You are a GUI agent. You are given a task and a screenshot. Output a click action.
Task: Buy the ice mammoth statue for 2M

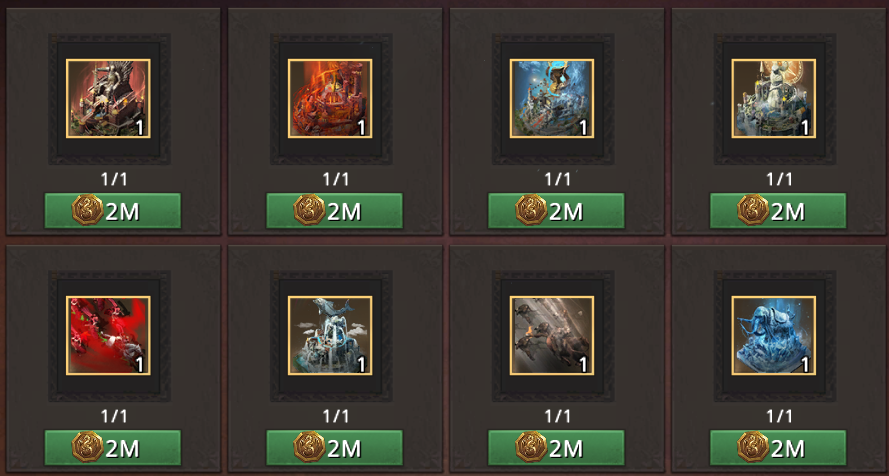pos(778,448)
